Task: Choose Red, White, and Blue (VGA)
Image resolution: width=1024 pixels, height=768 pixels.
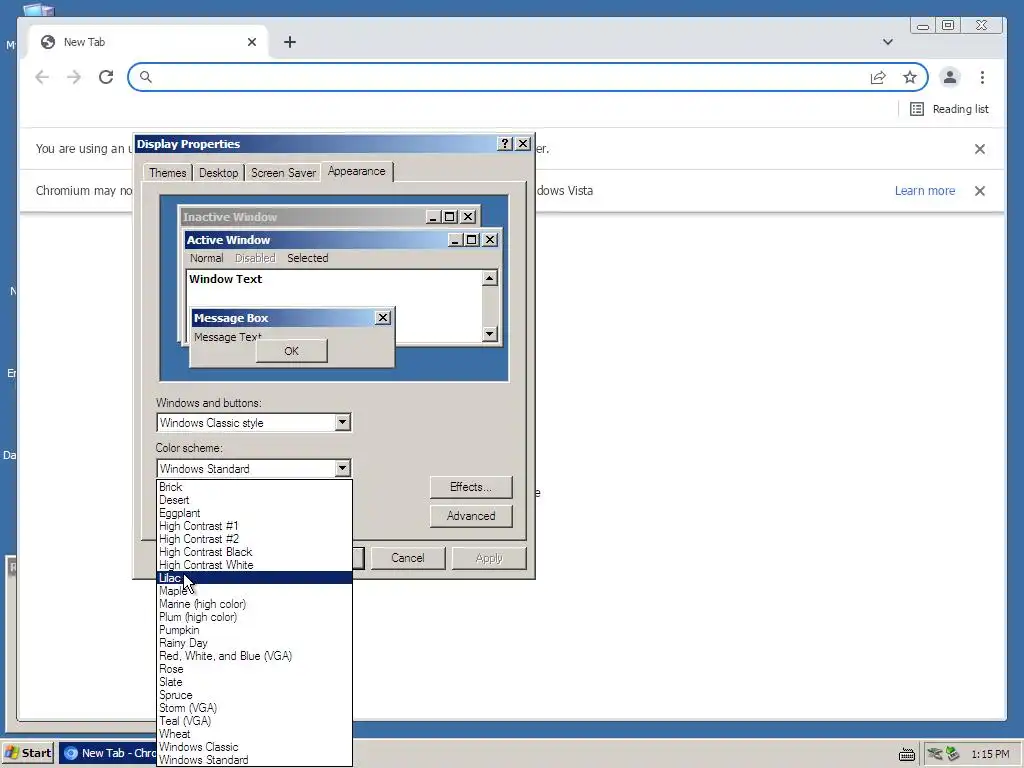Action: pyautogui.click(x=255, y=656)
